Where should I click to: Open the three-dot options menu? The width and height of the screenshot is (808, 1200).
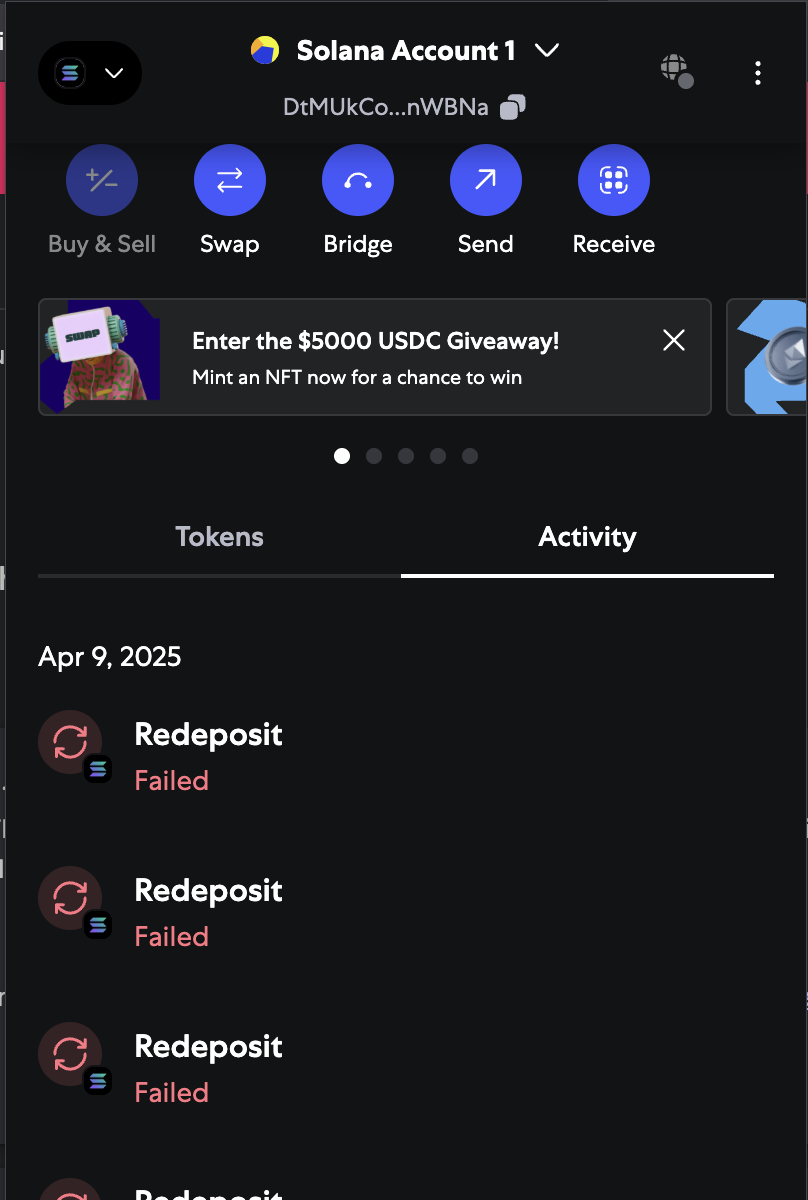point(758,72)
